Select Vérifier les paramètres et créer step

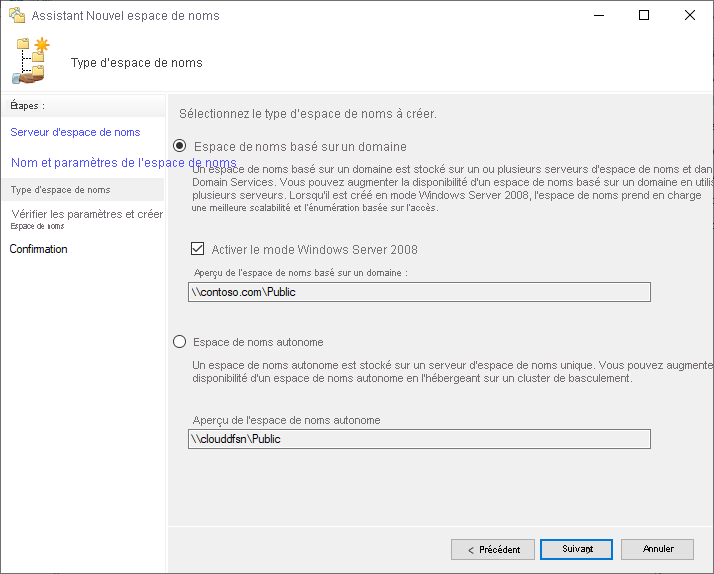click(x=87, y=219)
